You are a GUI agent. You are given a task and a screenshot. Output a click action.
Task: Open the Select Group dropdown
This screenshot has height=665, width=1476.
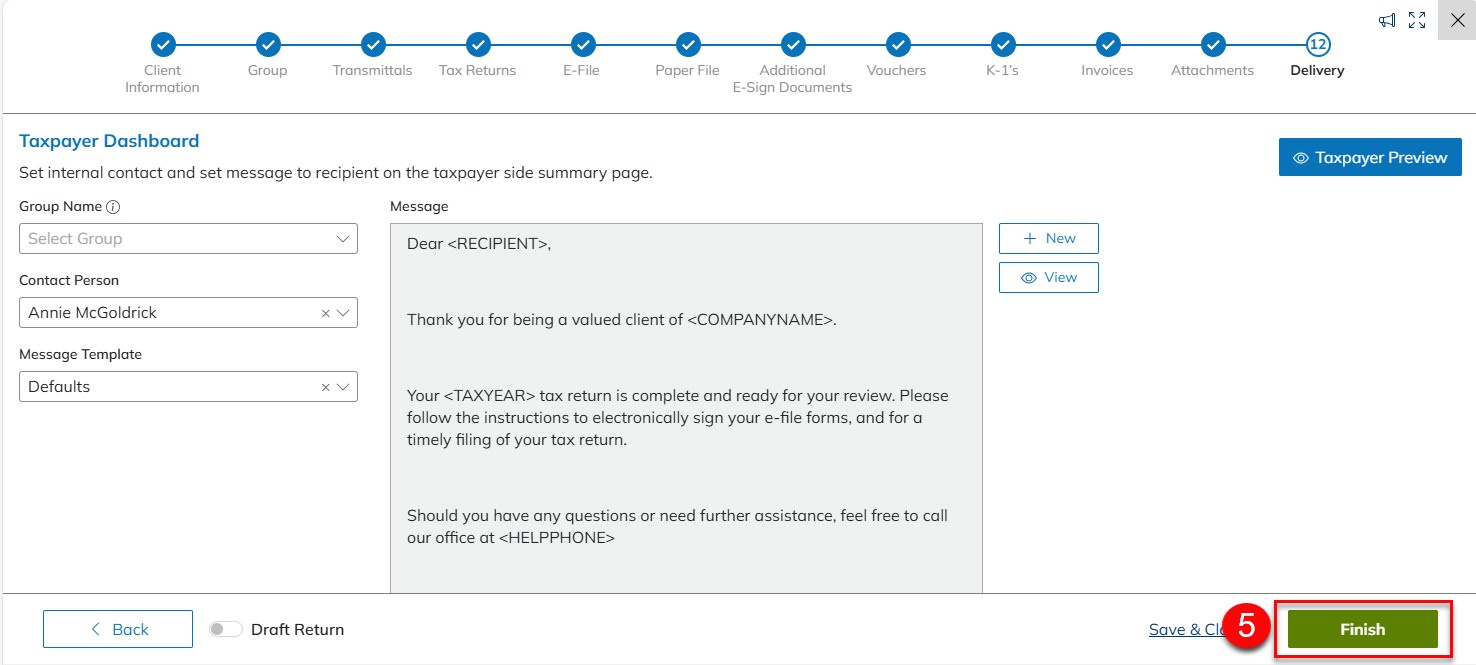click(188, 239)
